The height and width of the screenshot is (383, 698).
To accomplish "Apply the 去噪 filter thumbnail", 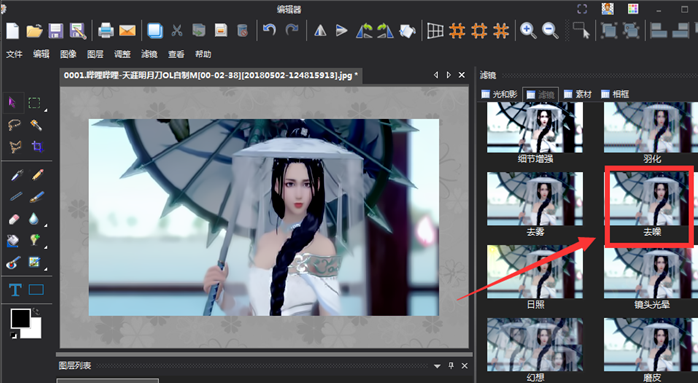I will pos(650,204).
